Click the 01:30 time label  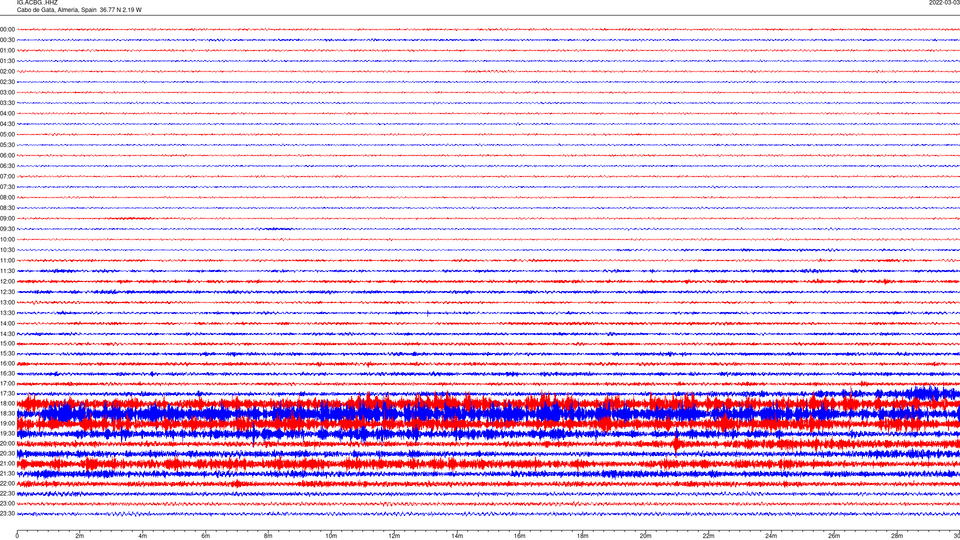7,61
